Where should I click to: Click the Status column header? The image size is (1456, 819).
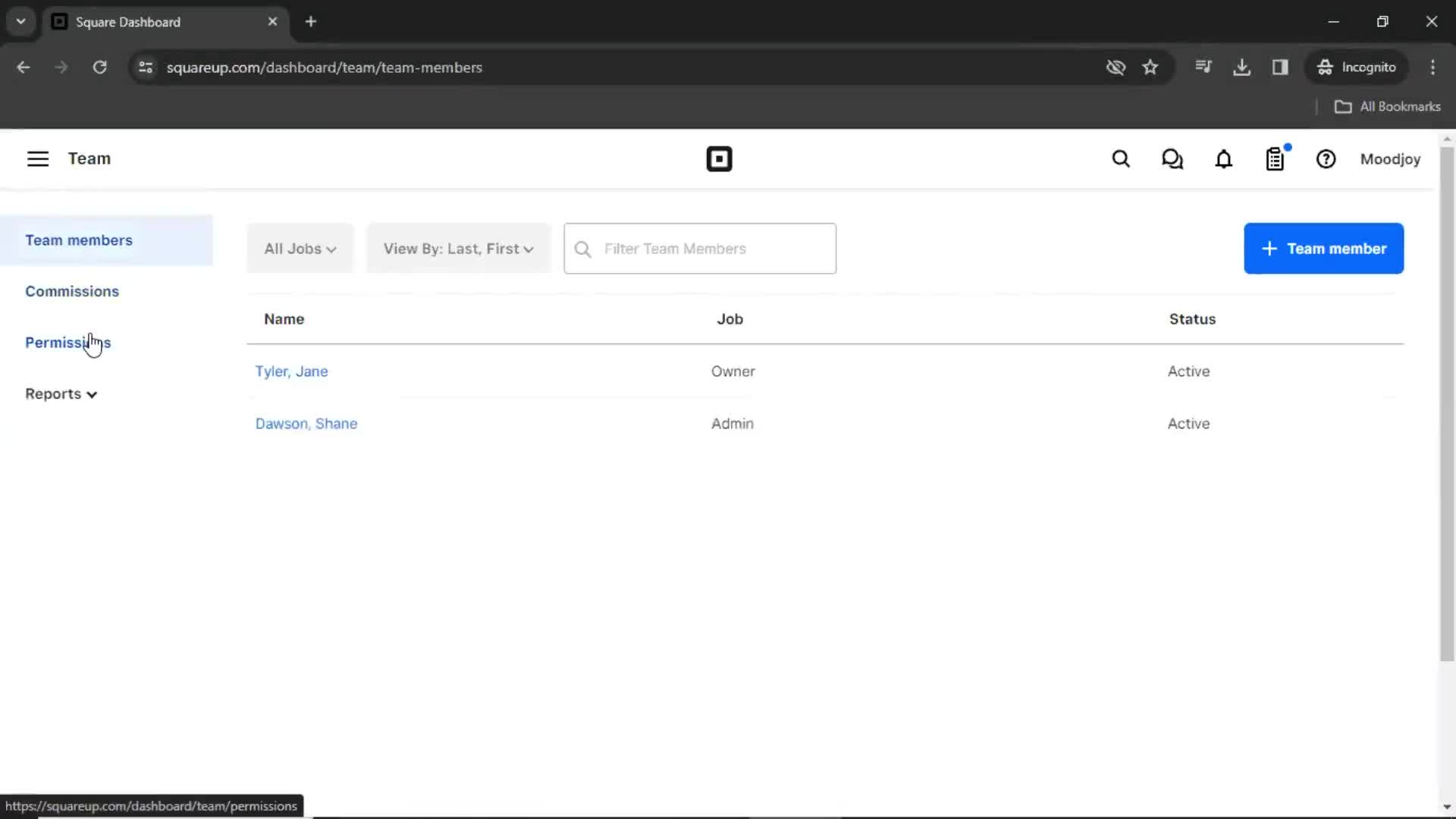pos(1192,319)
